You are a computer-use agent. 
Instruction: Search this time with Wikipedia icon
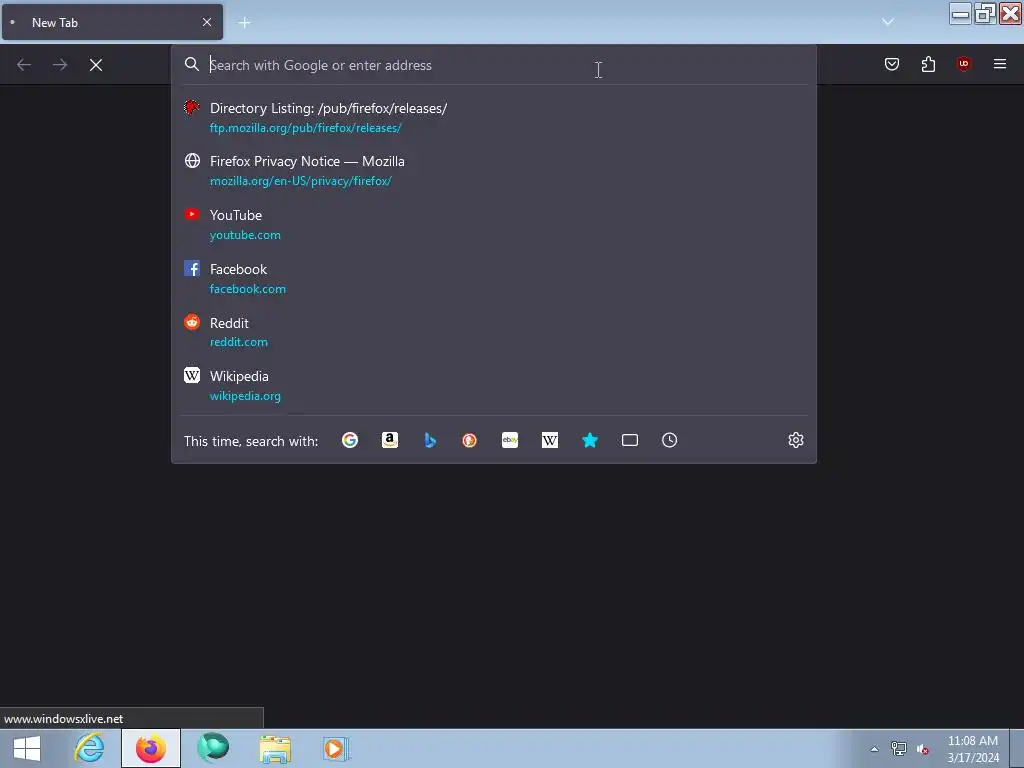pyautogui.click(x=550, y=440)
